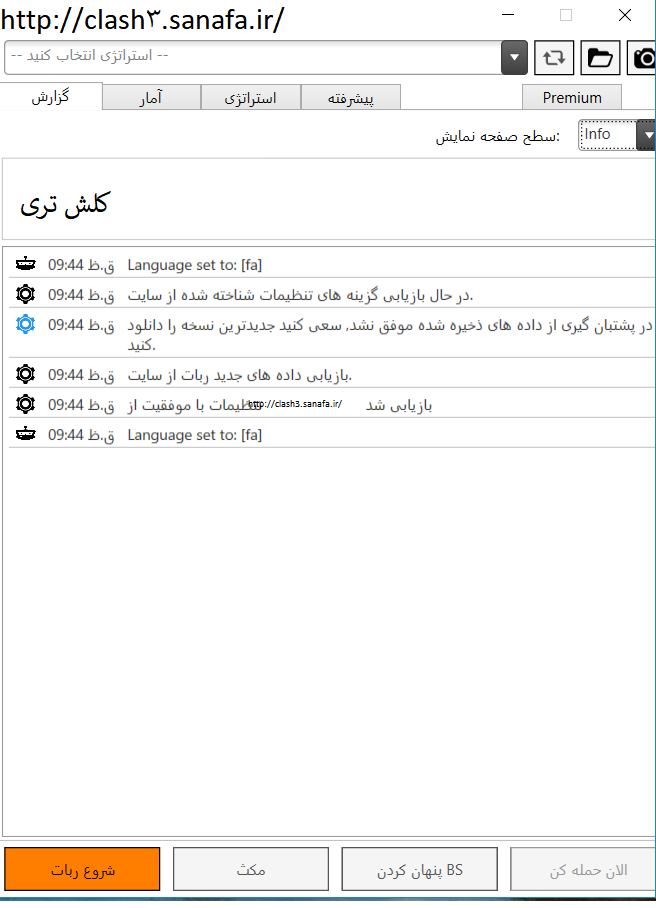The image size is (656, 908).
Task: Click the الان حمله کن button
Action: tap(583, 869)
